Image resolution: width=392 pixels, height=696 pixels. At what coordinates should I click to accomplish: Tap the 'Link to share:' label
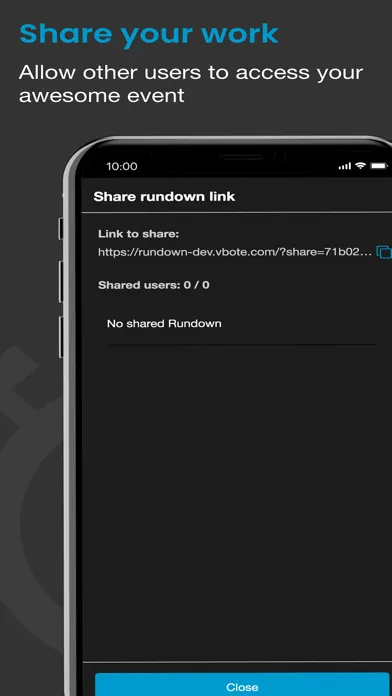point(139,233)
